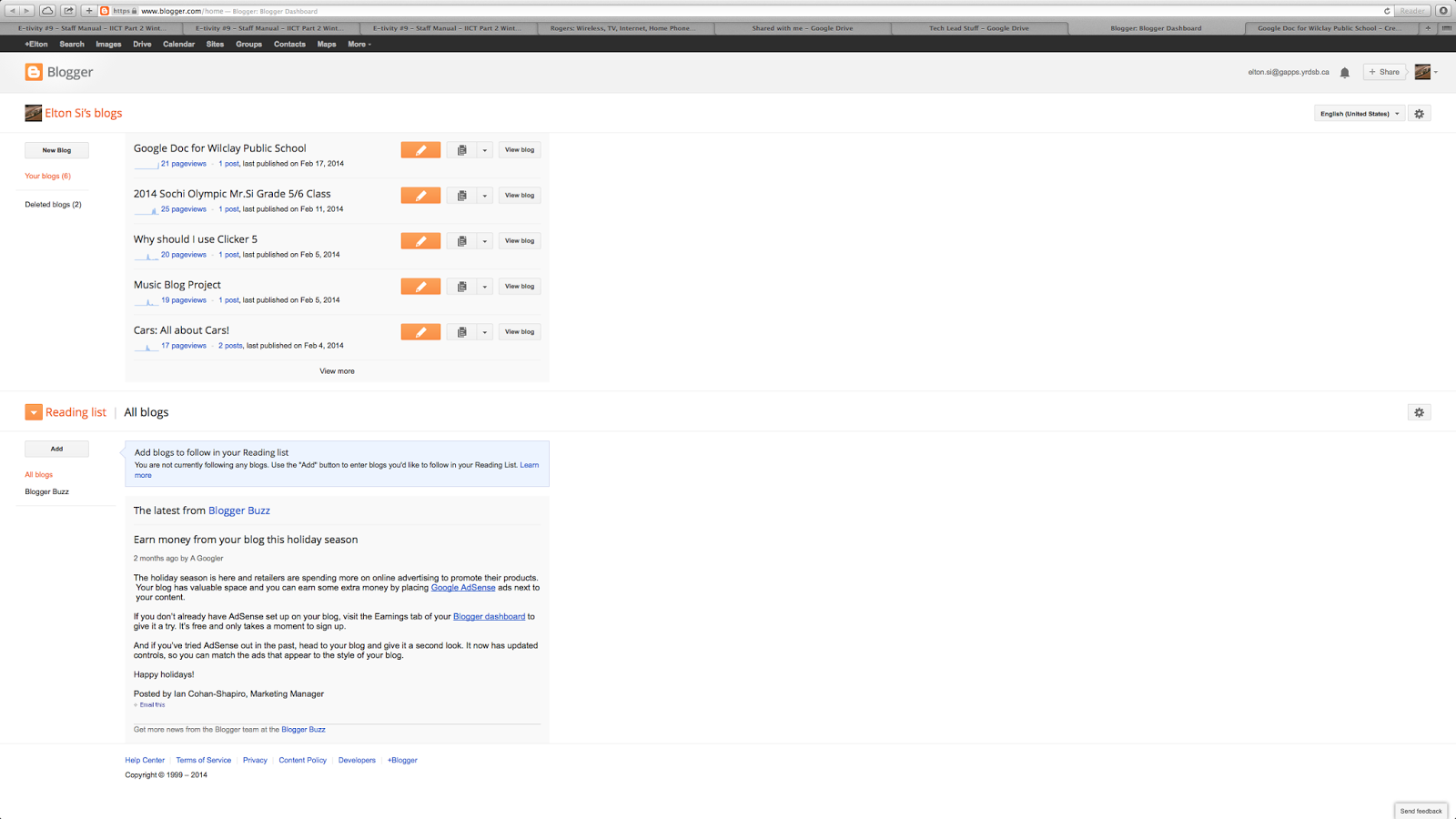The width and height of the screenshot is (1456, 819).
Task: Click View blog for Music Blog Project
Action: pos(520,287)
